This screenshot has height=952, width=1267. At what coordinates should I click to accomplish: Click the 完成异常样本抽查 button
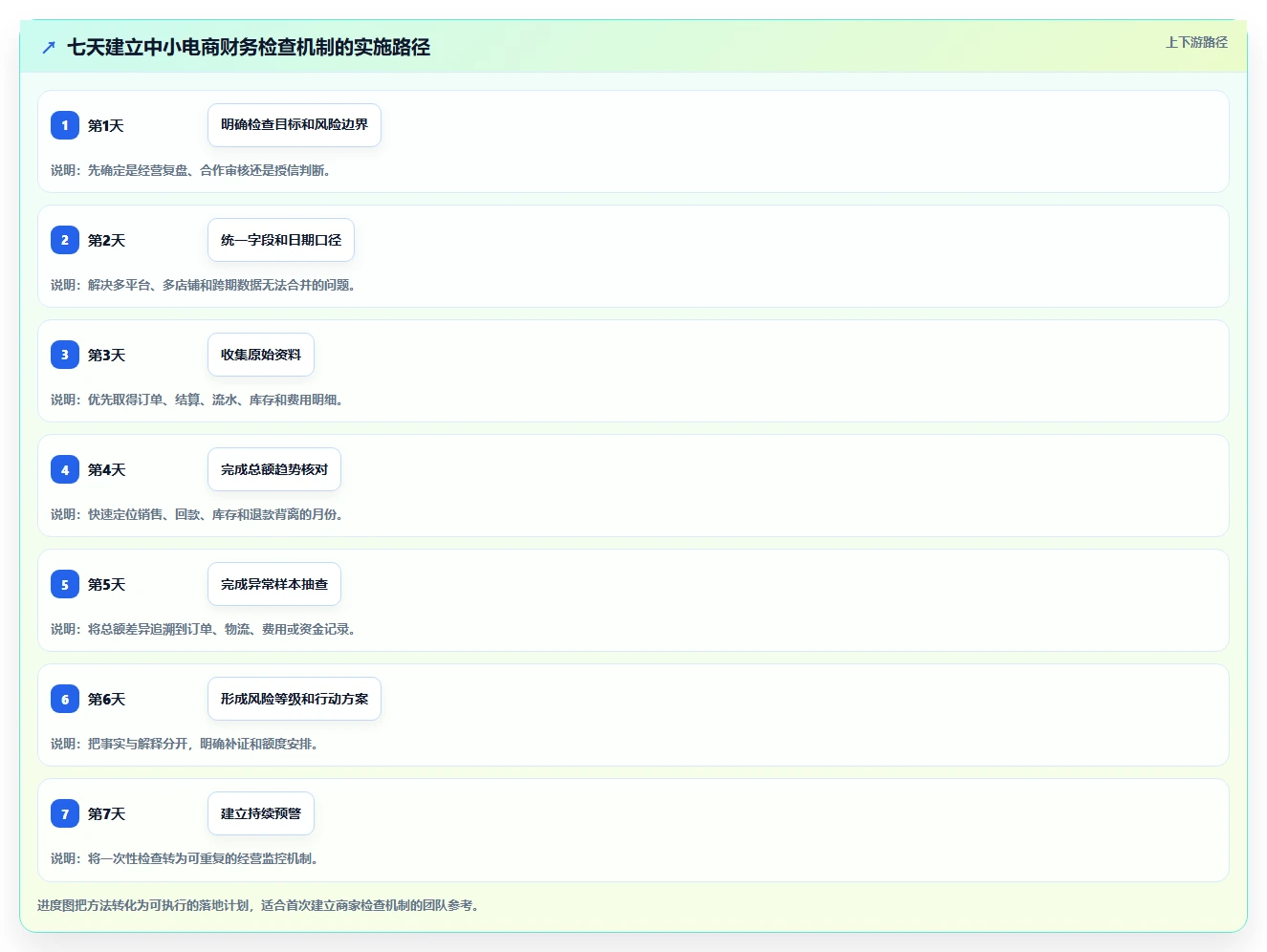[x=274, y=584]
